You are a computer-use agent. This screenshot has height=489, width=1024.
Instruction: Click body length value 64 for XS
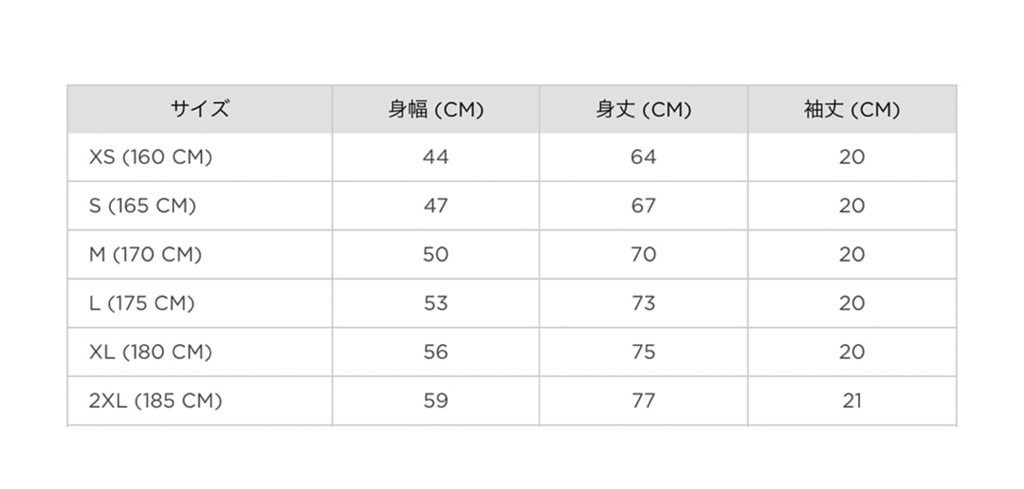[644, 157]
